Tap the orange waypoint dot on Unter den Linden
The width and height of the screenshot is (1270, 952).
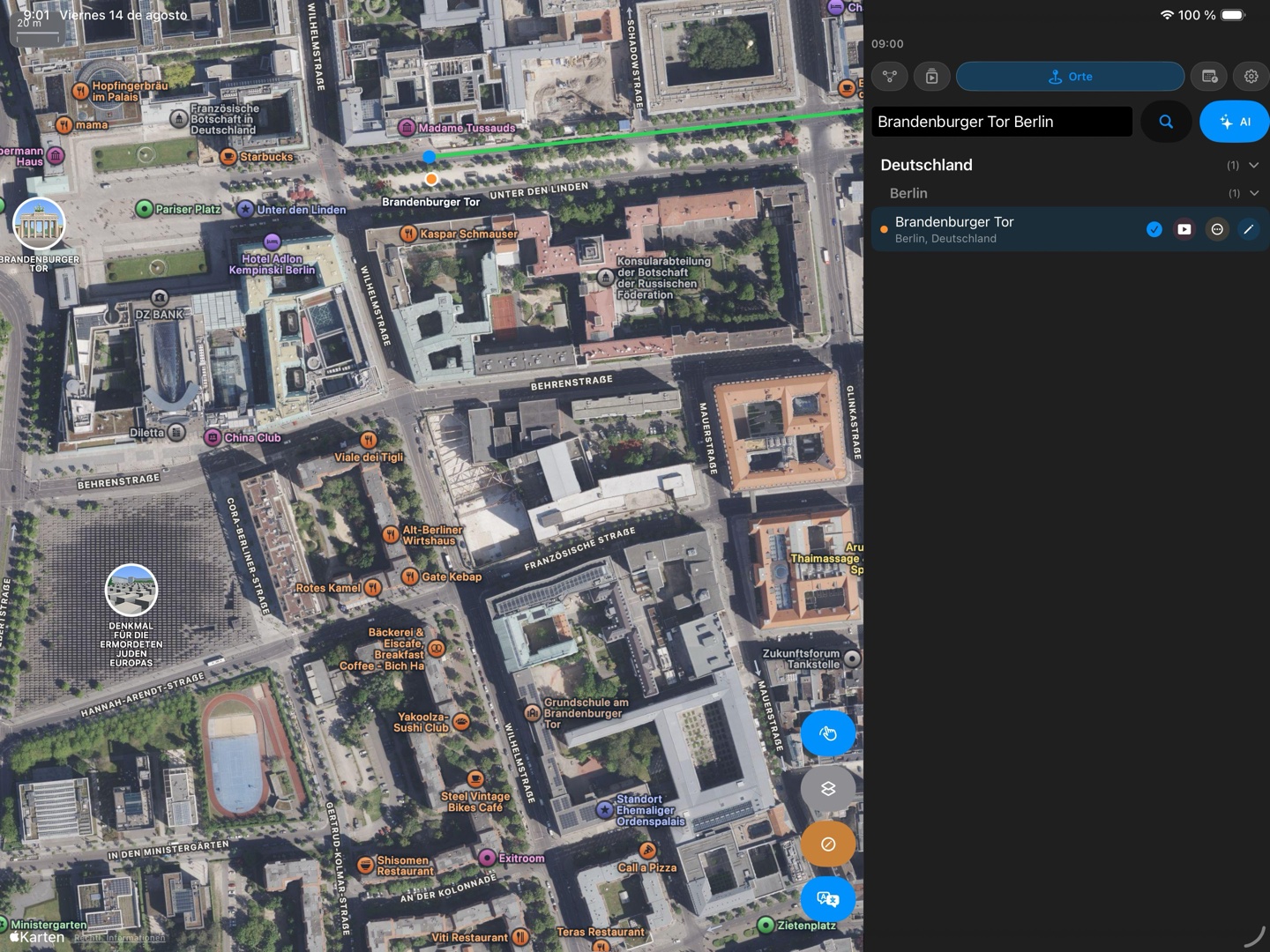tap(431, 179)
